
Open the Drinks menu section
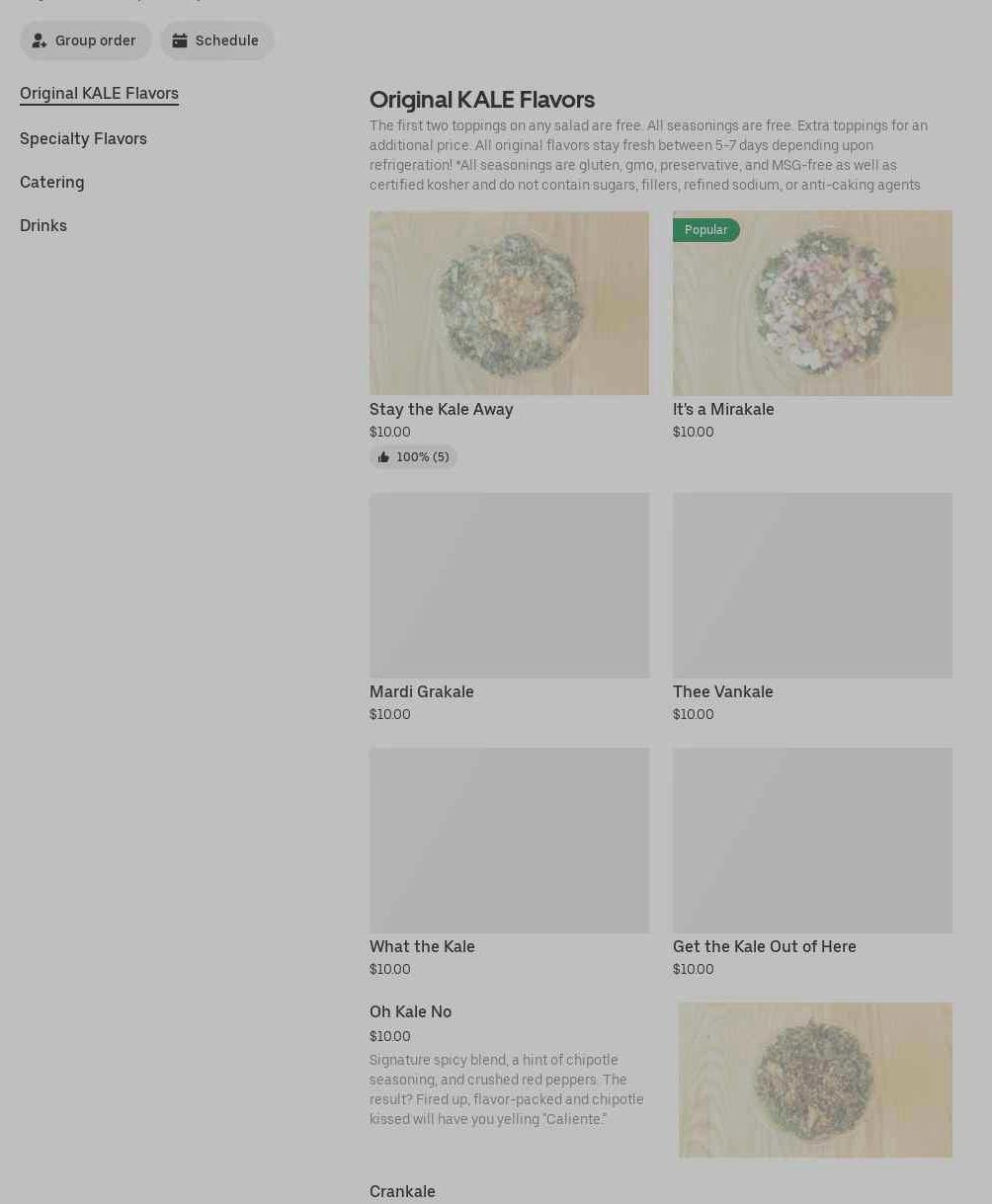click(x=43, y=225)
